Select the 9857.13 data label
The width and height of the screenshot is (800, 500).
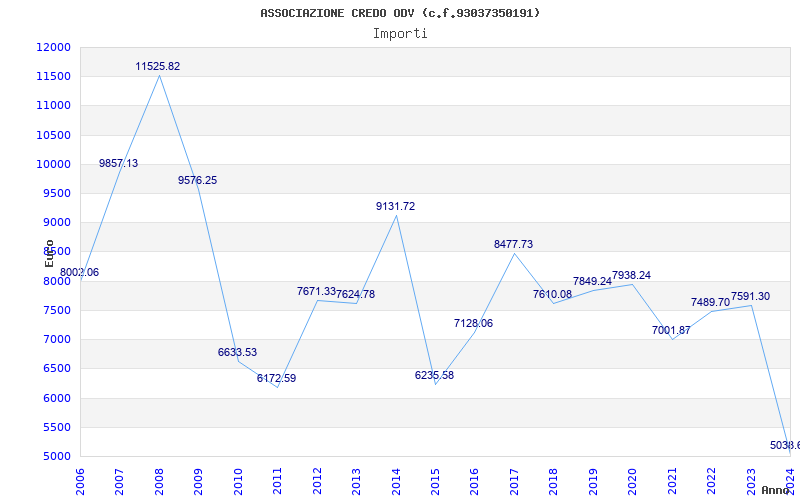click(118, 163)
